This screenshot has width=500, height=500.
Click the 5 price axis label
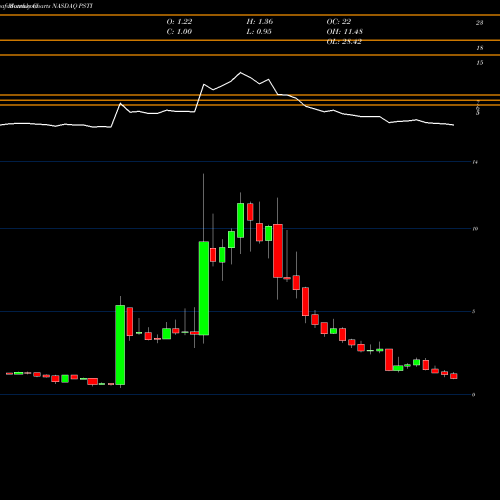(474, 311)
